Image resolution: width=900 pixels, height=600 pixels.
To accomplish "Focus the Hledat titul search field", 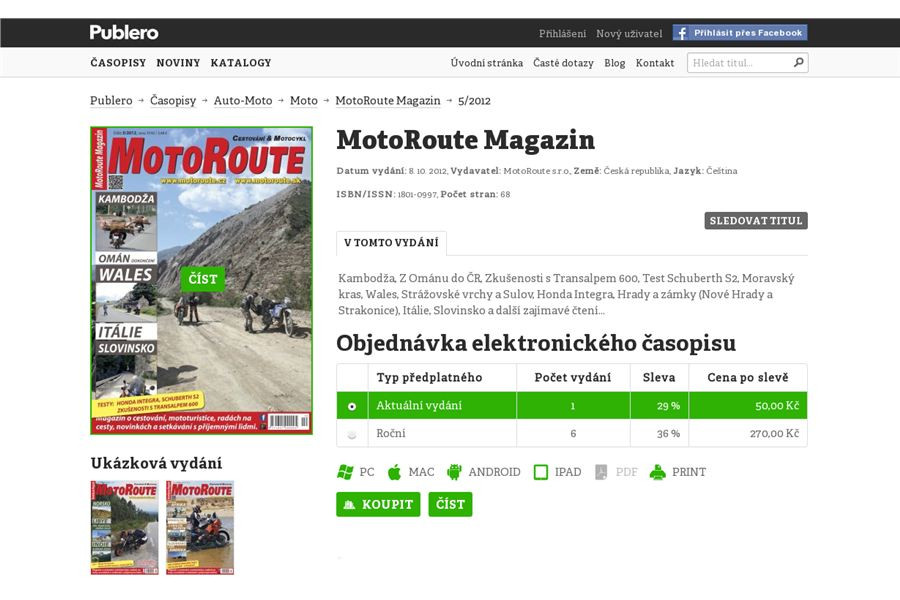I will coord(738,63).
